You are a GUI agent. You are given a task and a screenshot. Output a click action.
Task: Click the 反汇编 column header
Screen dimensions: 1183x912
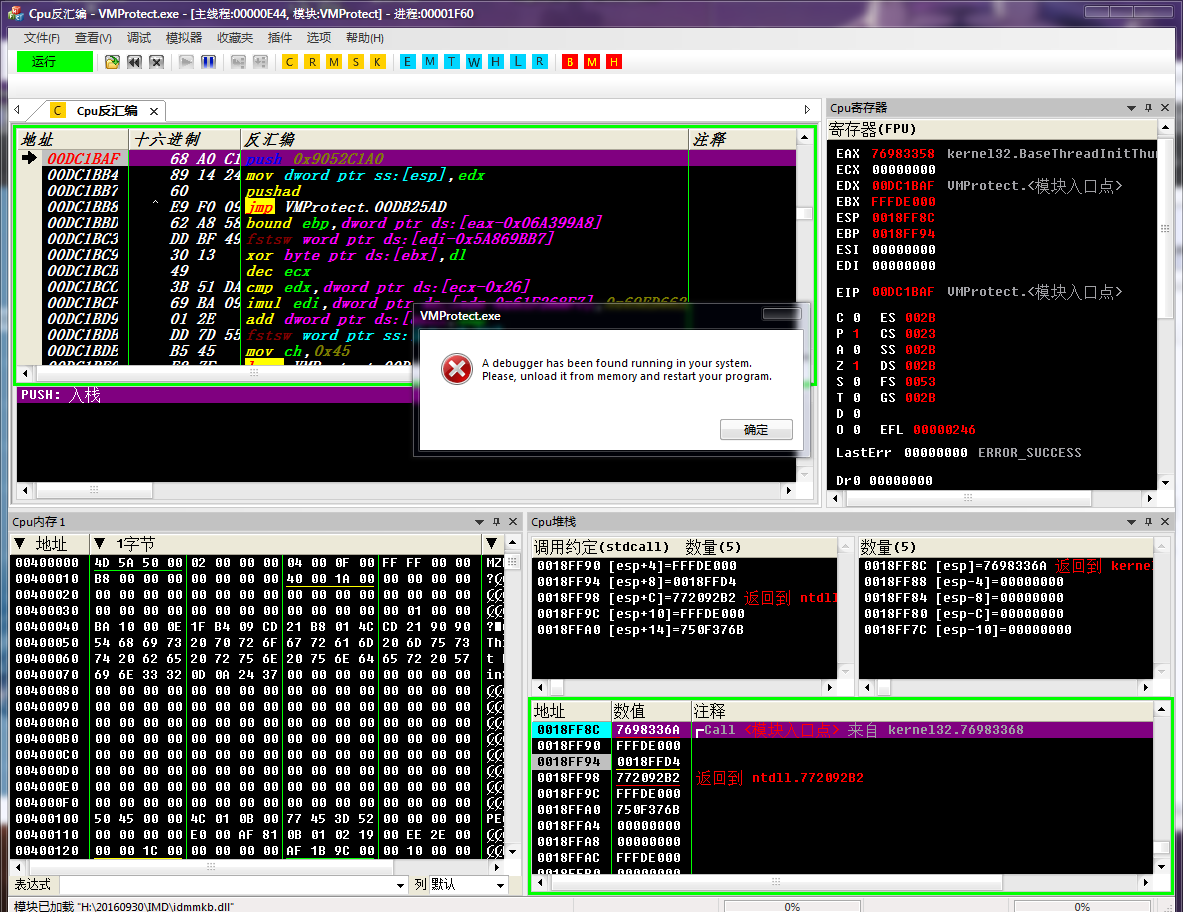click(x=464, y=140)
